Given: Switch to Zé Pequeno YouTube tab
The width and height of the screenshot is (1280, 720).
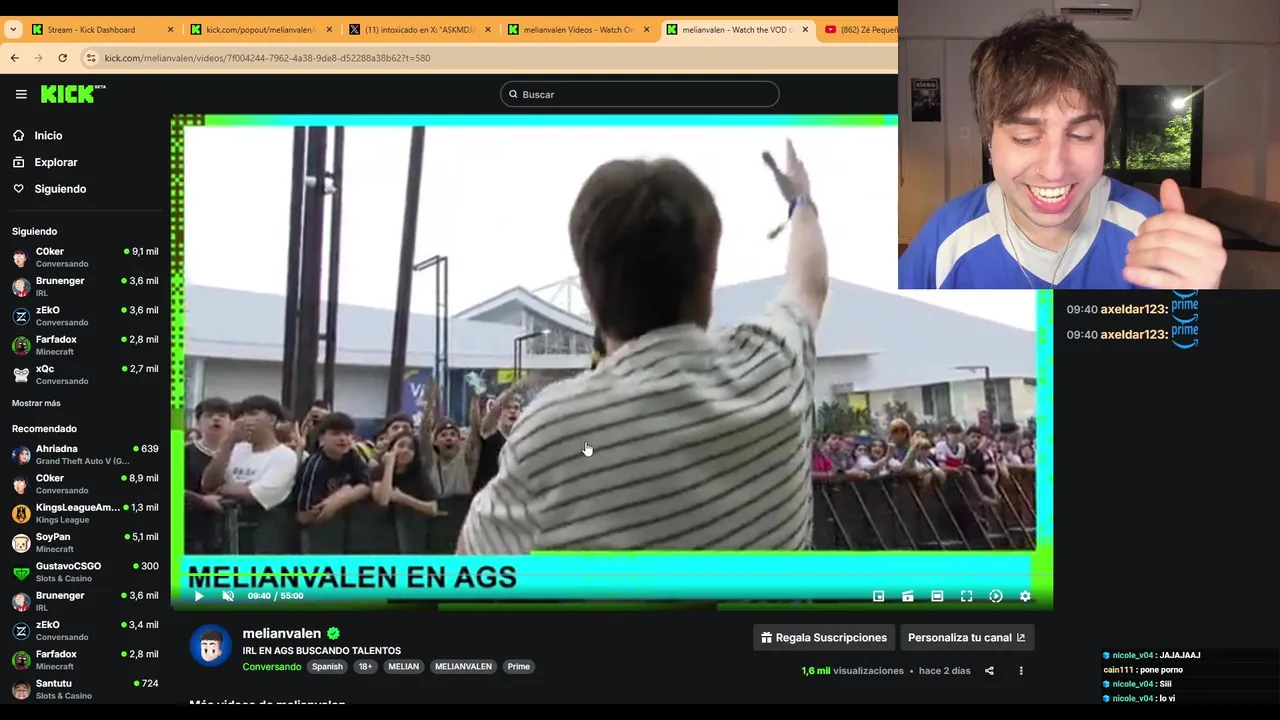Looking at the screenshot, I should 858,30.
